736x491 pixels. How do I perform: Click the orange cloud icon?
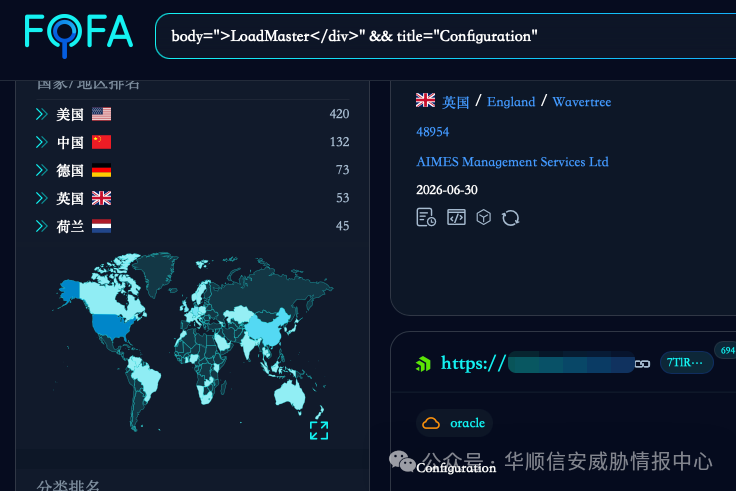point(431,423)
